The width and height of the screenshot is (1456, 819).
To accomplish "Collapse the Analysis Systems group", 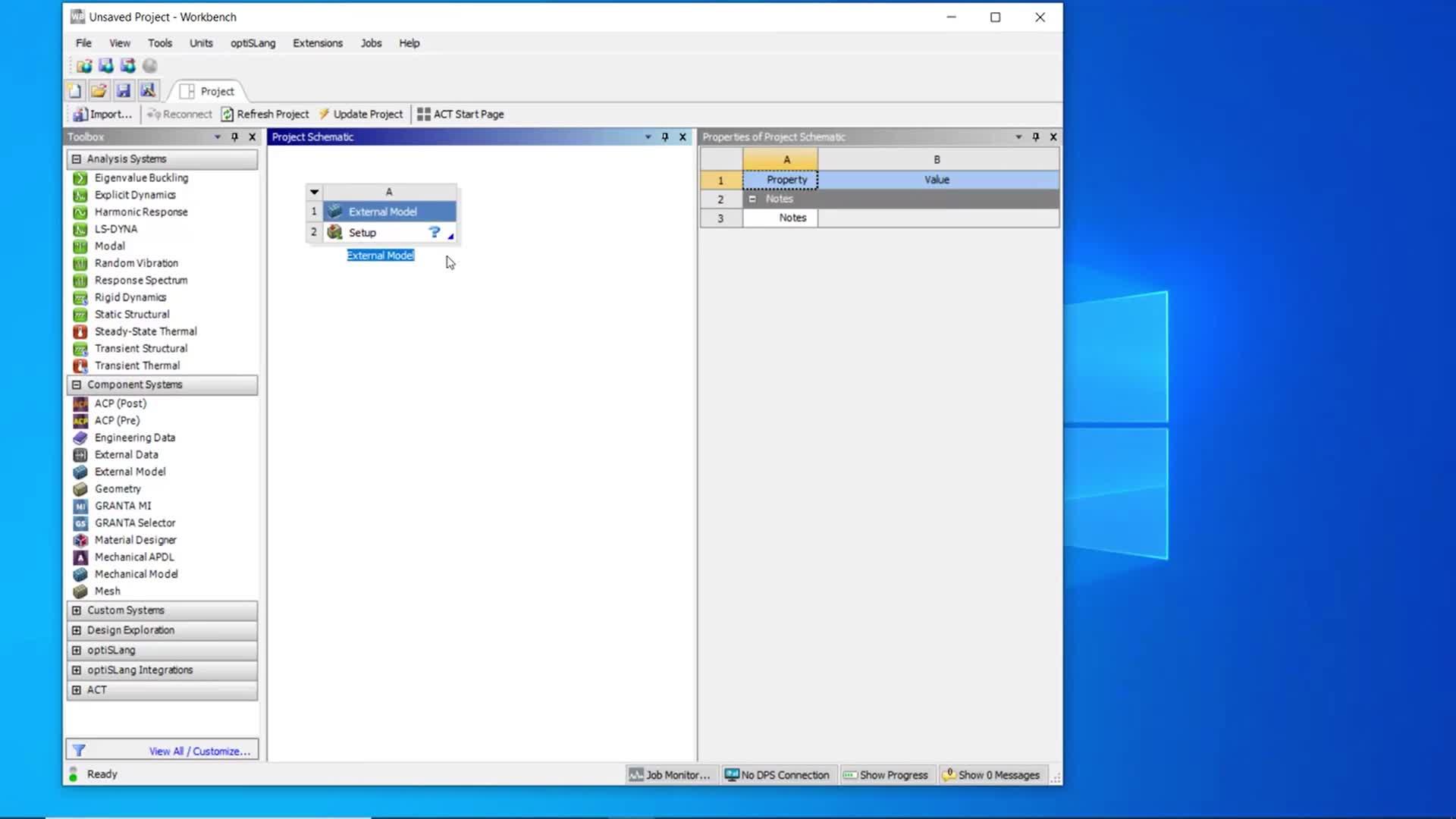I will (77, 159).
